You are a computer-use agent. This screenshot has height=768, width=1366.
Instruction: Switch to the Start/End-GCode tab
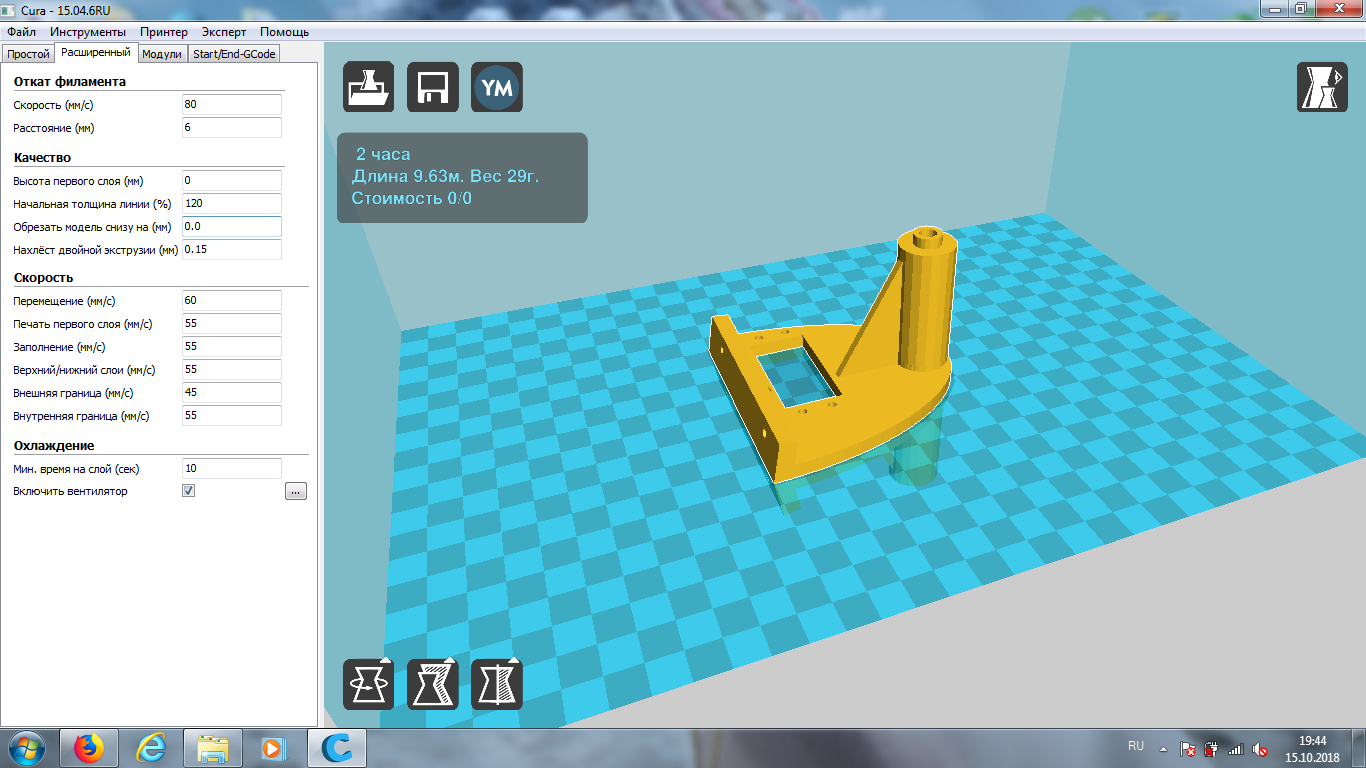click(x=234, y=54)
